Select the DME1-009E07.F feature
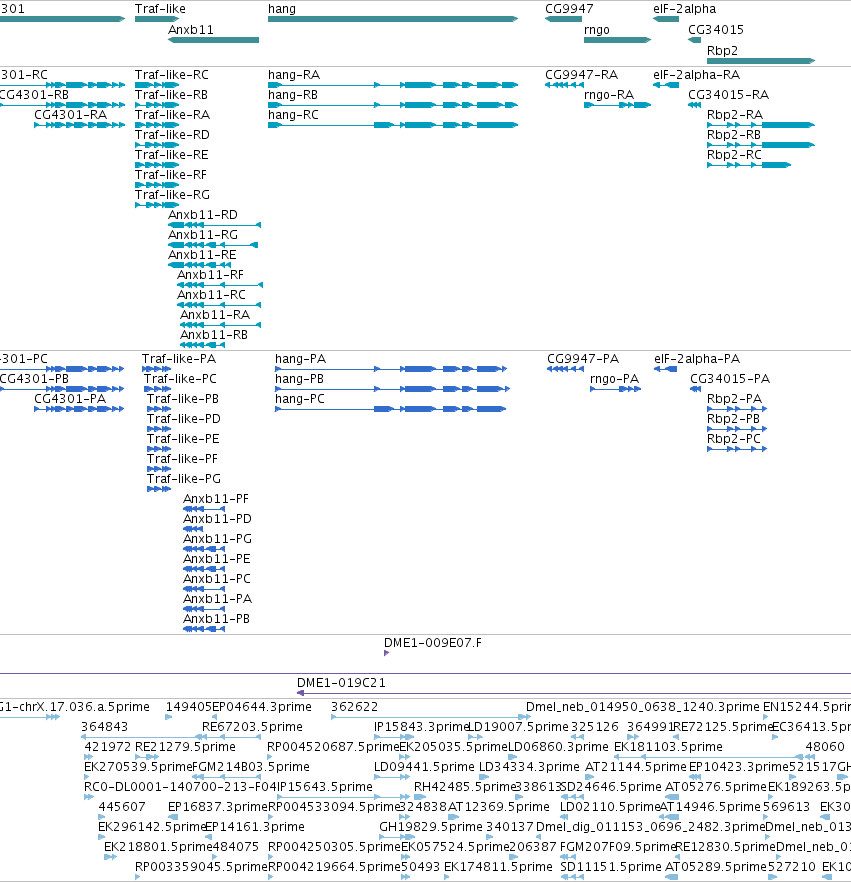The image size is (851, 882). 386,653
